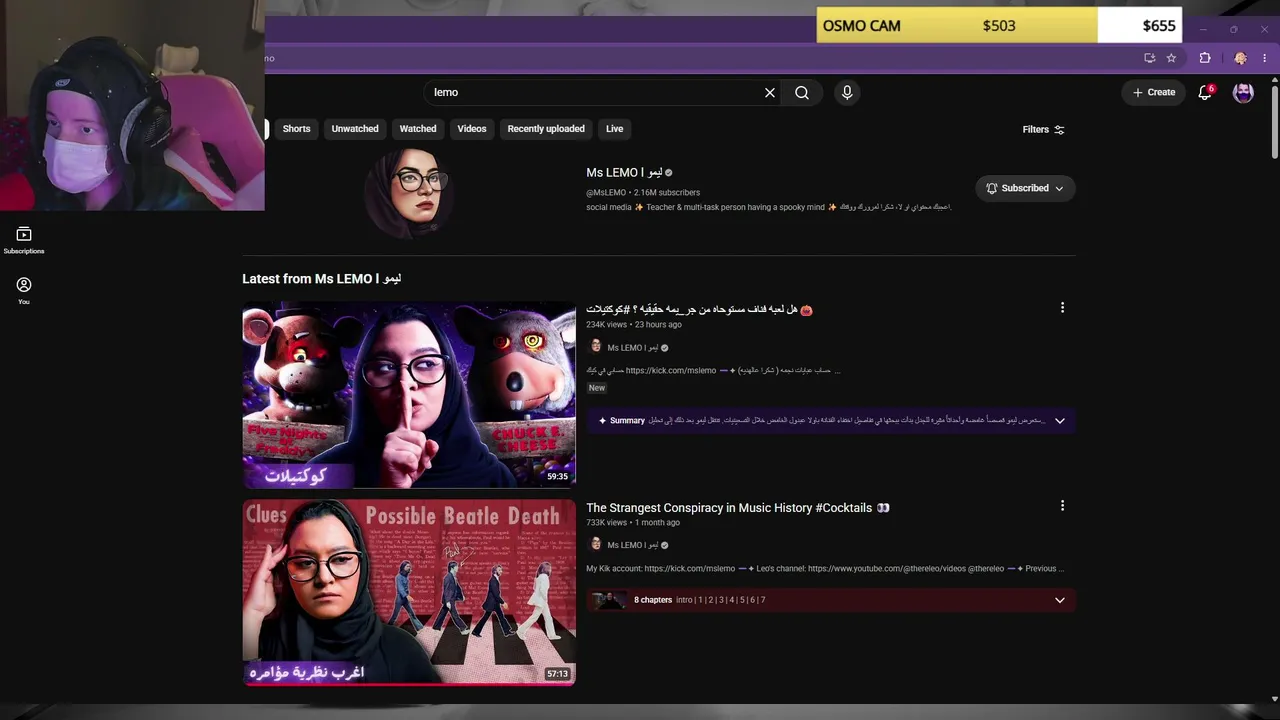Click the Ms LEMO channel name under first video
This screenshot has height=720, width=1280.
(x=633, y=348)
